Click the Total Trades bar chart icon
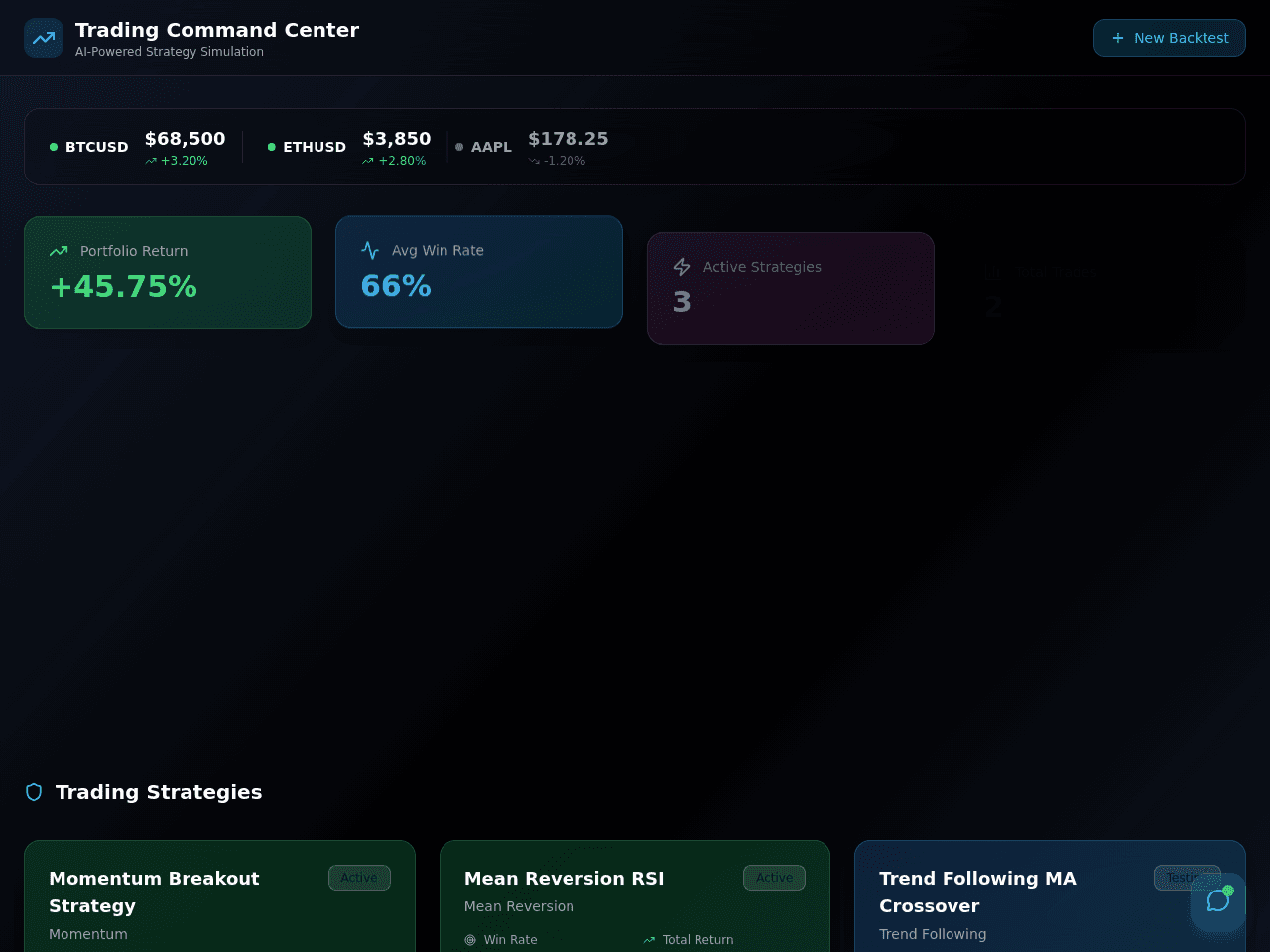1270x952 pixels. click(x=993, y=272)
